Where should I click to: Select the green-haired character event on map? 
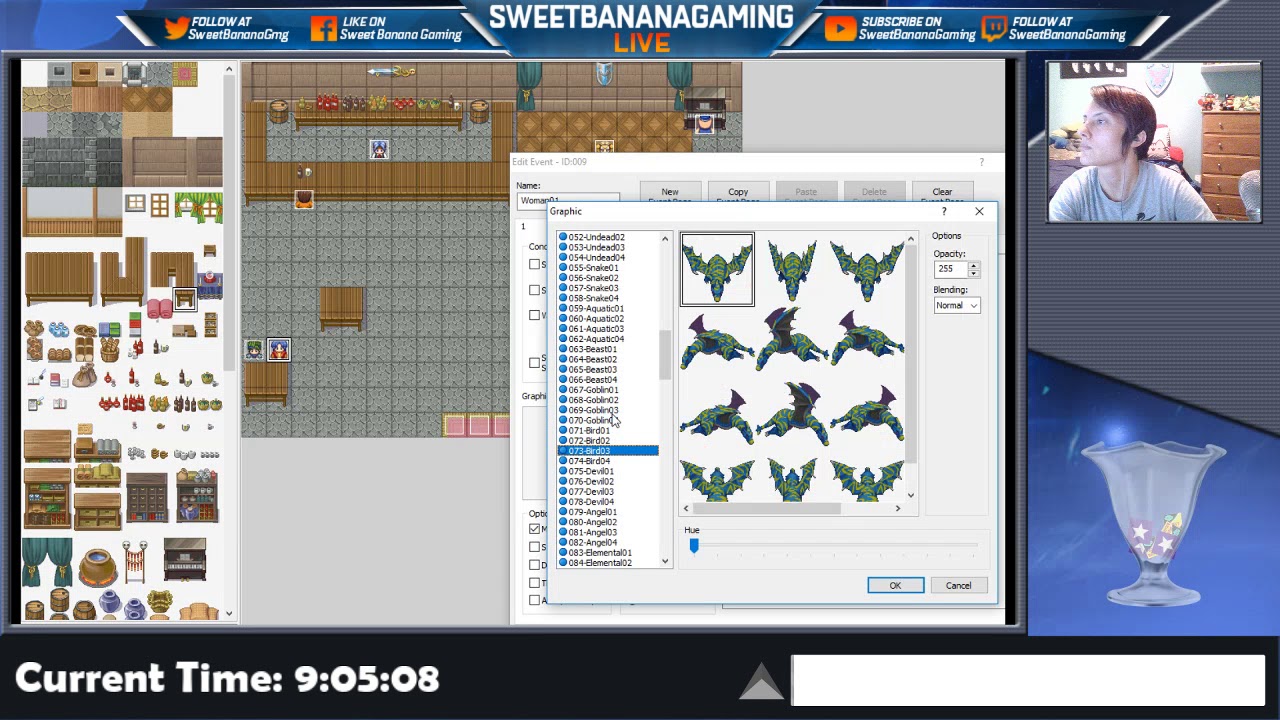click(255, 350)
